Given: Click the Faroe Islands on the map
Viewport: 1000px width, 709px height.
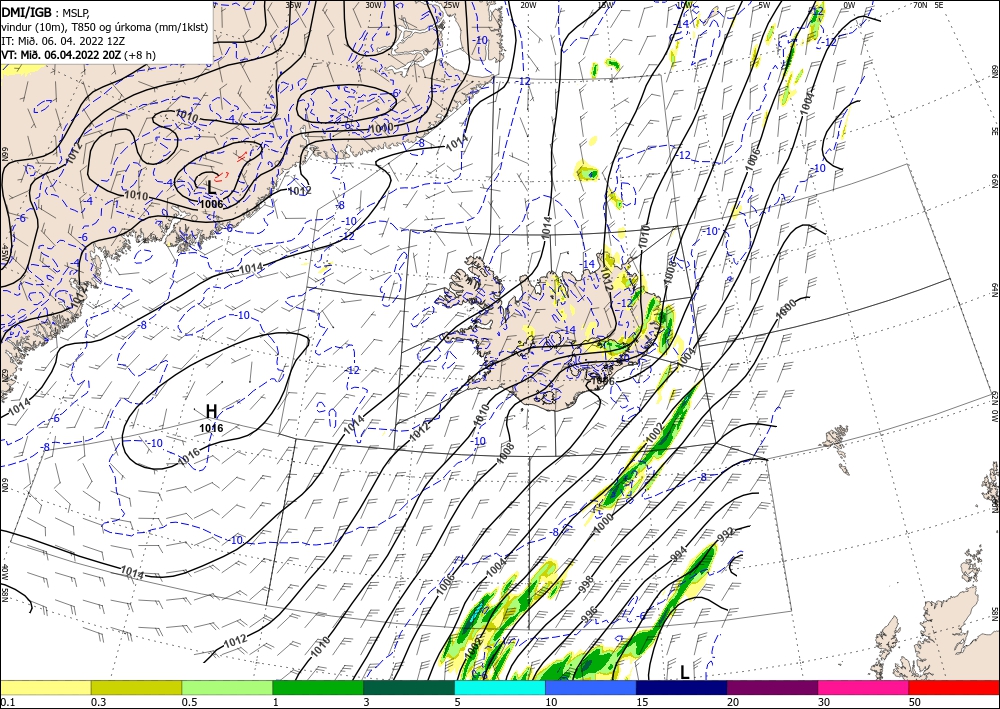Looking at the screenshot, I should point(839,449).
